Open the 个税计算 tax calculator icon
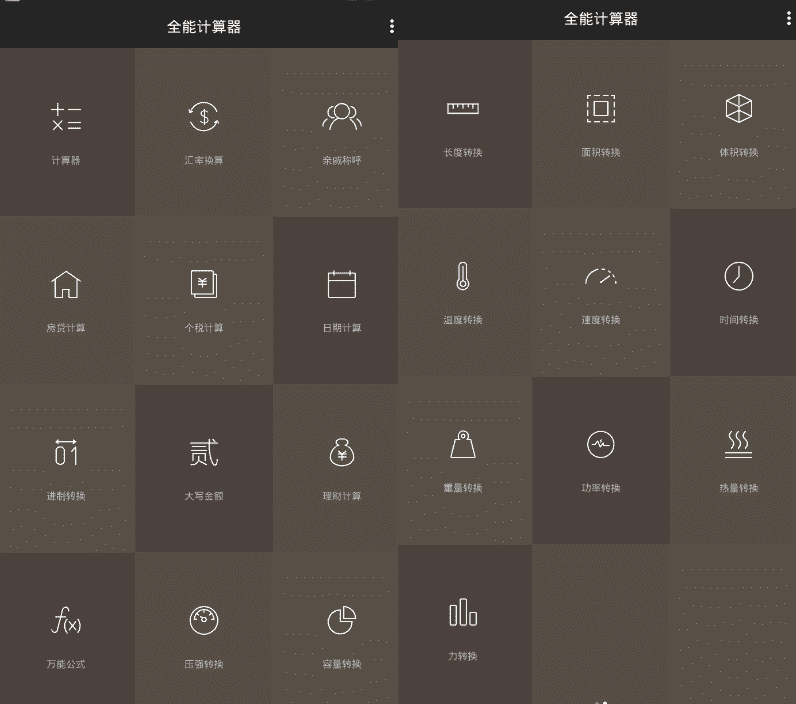796x704 pixels. pyautogui.click(x=204, y=284)
